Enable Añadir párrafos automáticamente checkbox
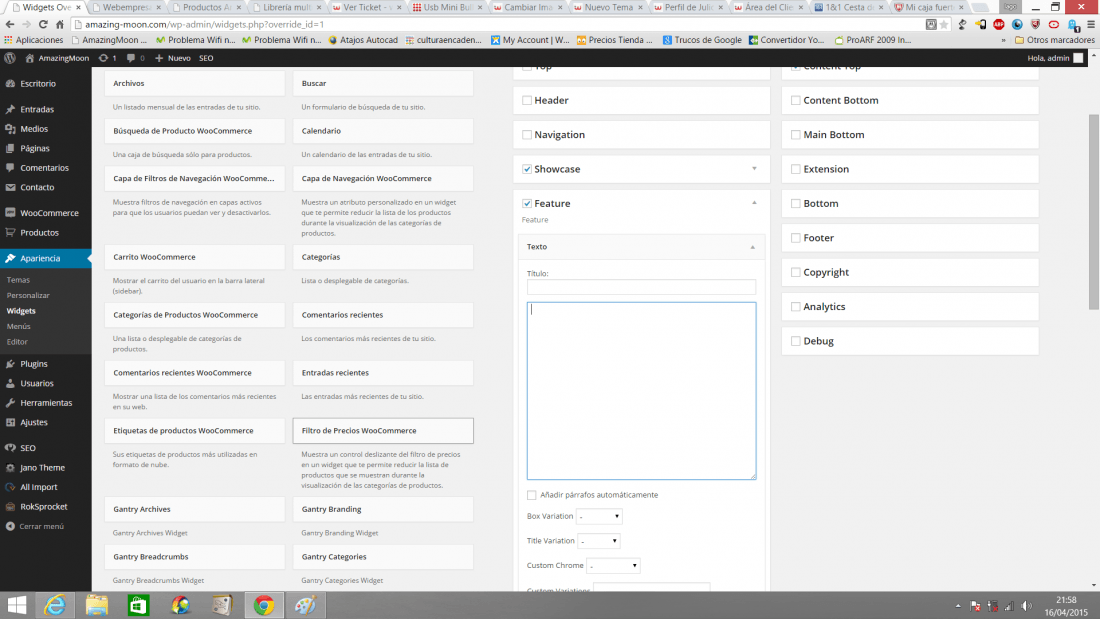The image size is (1100, 619). tap(532, 495)
